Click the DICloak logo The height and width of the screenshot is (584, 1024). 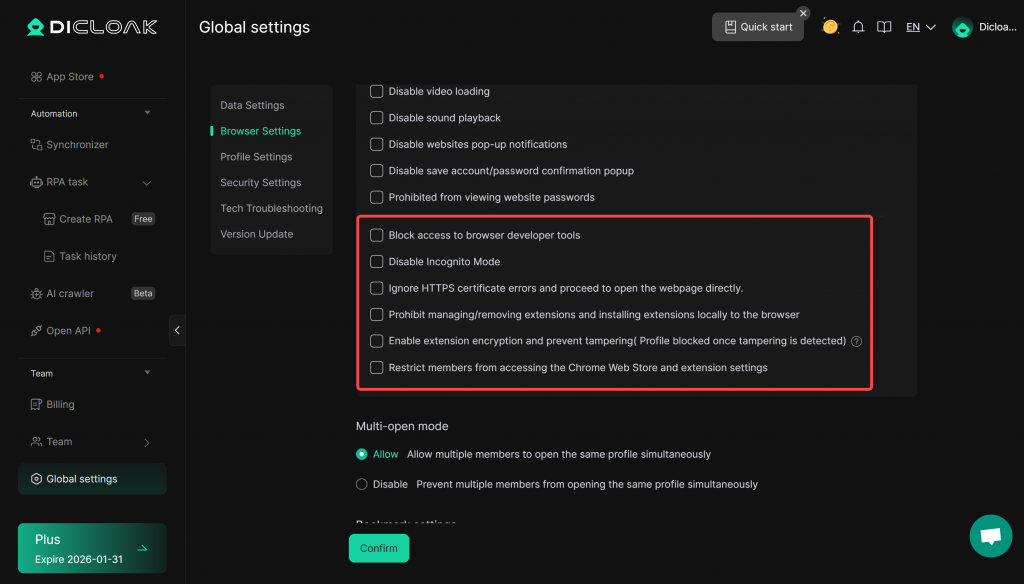92,27
